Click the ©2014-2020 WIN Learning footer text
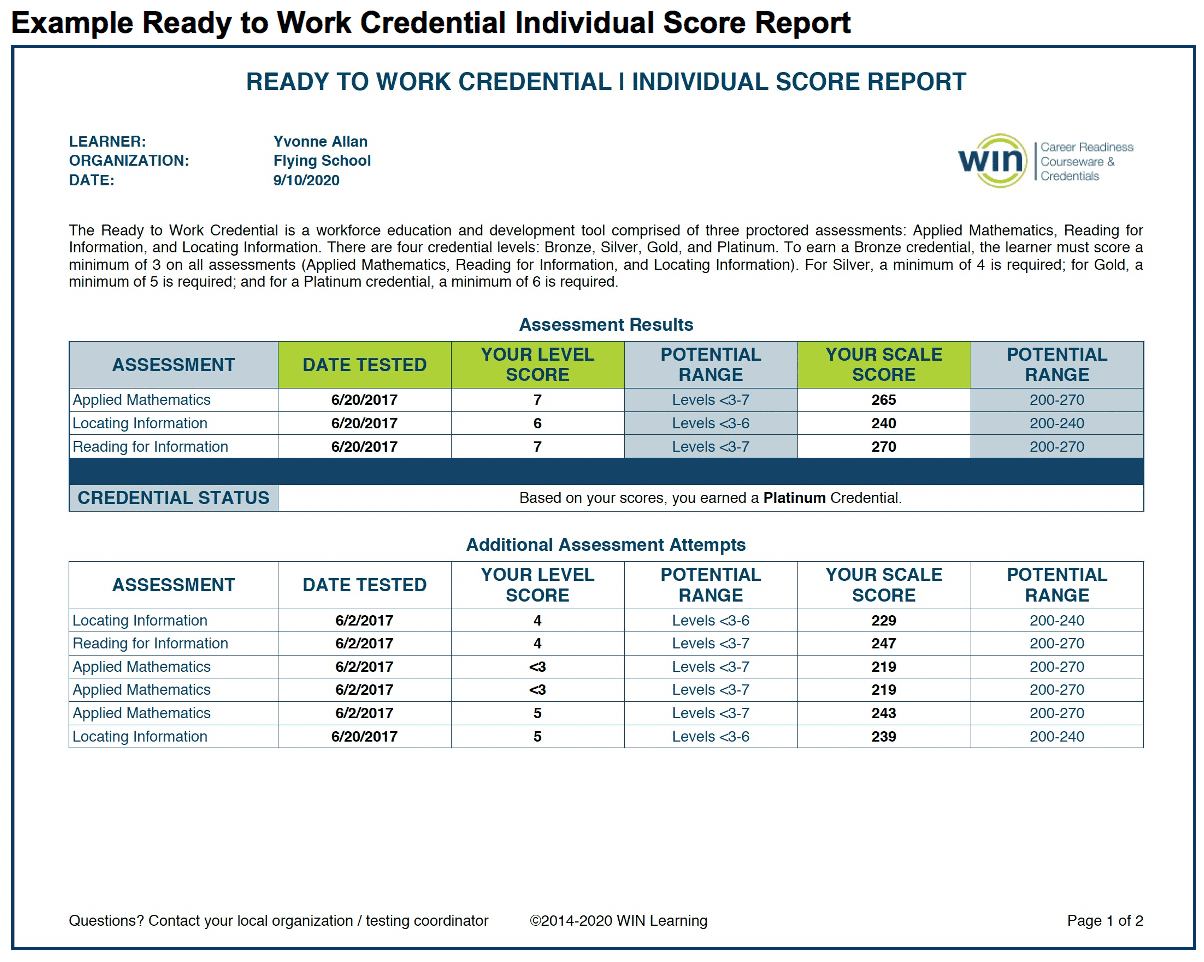 coord(618,921)
